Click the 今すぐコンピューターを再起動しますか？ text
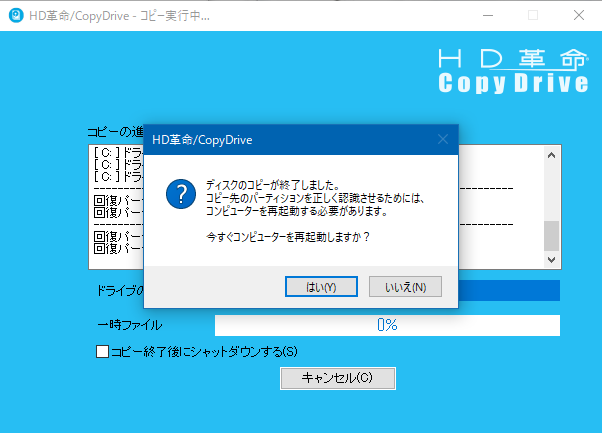The width and height of the screenshot is (602, 433). 288,237
